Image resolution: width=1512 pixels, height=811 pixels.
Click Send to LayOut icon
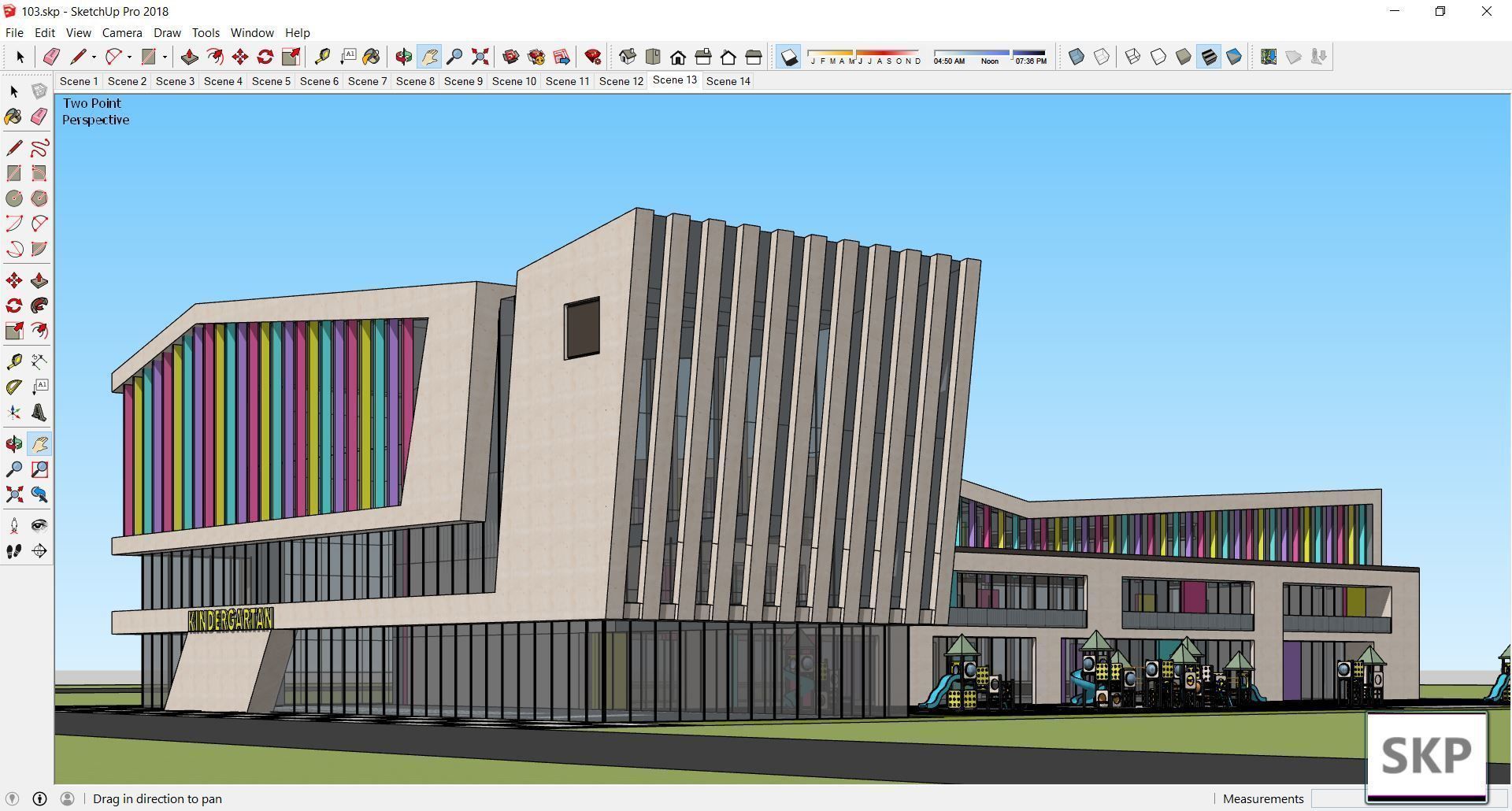561,57
